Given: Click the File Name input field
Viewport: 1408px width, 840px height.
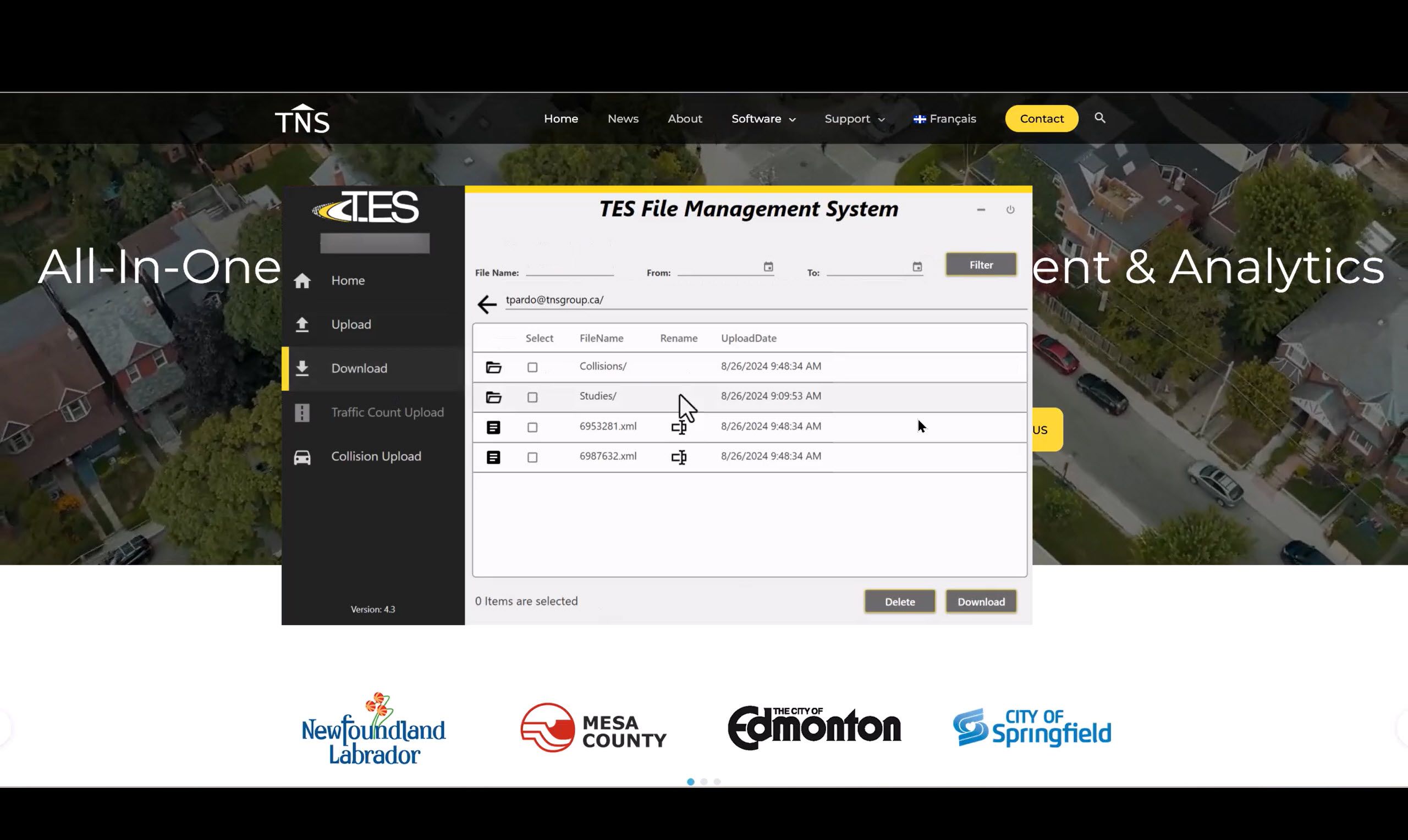Looking at the screenshot, I should [x=570, y=269].
